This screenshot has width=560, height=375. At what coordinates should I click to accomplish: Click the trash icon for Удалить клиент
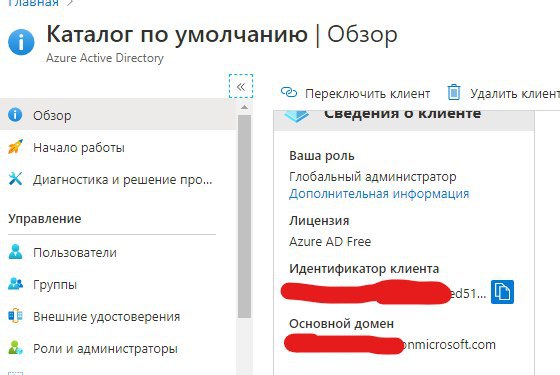click(454, 92)
